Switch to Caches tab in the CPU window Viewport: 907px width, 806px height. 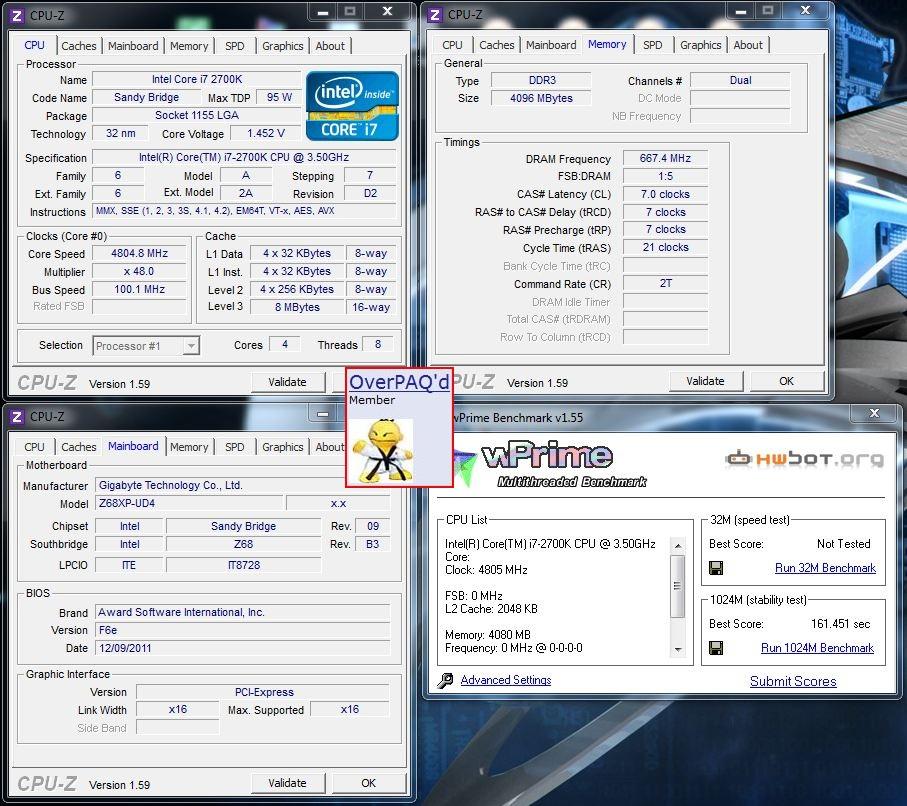click(x=79, y=46)
